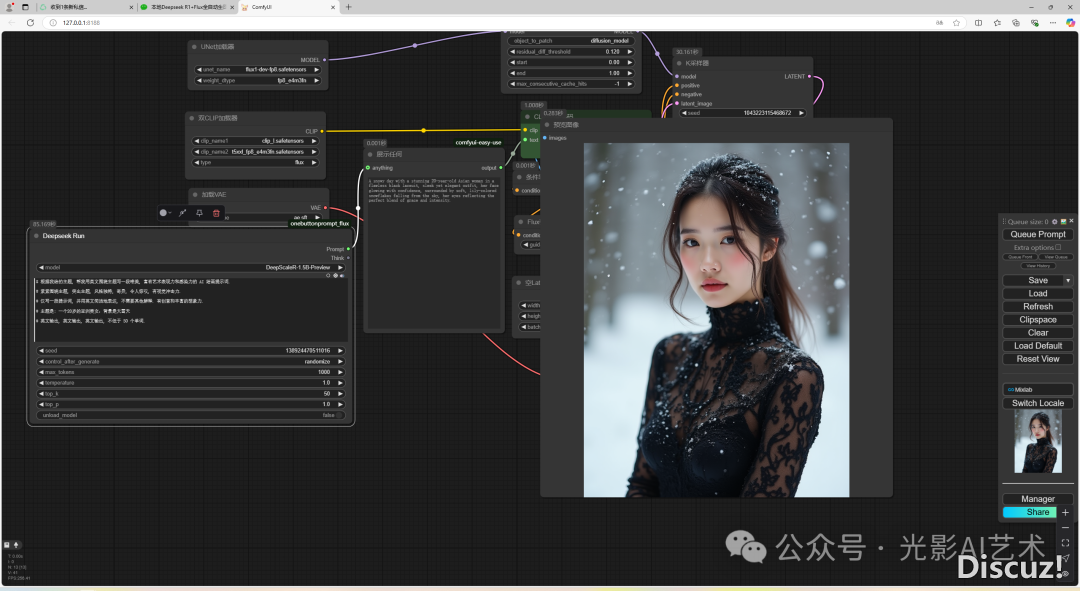Open browser split screen icon
The width and height of the screenshot is (1080, 591).
tap(978, 23)
